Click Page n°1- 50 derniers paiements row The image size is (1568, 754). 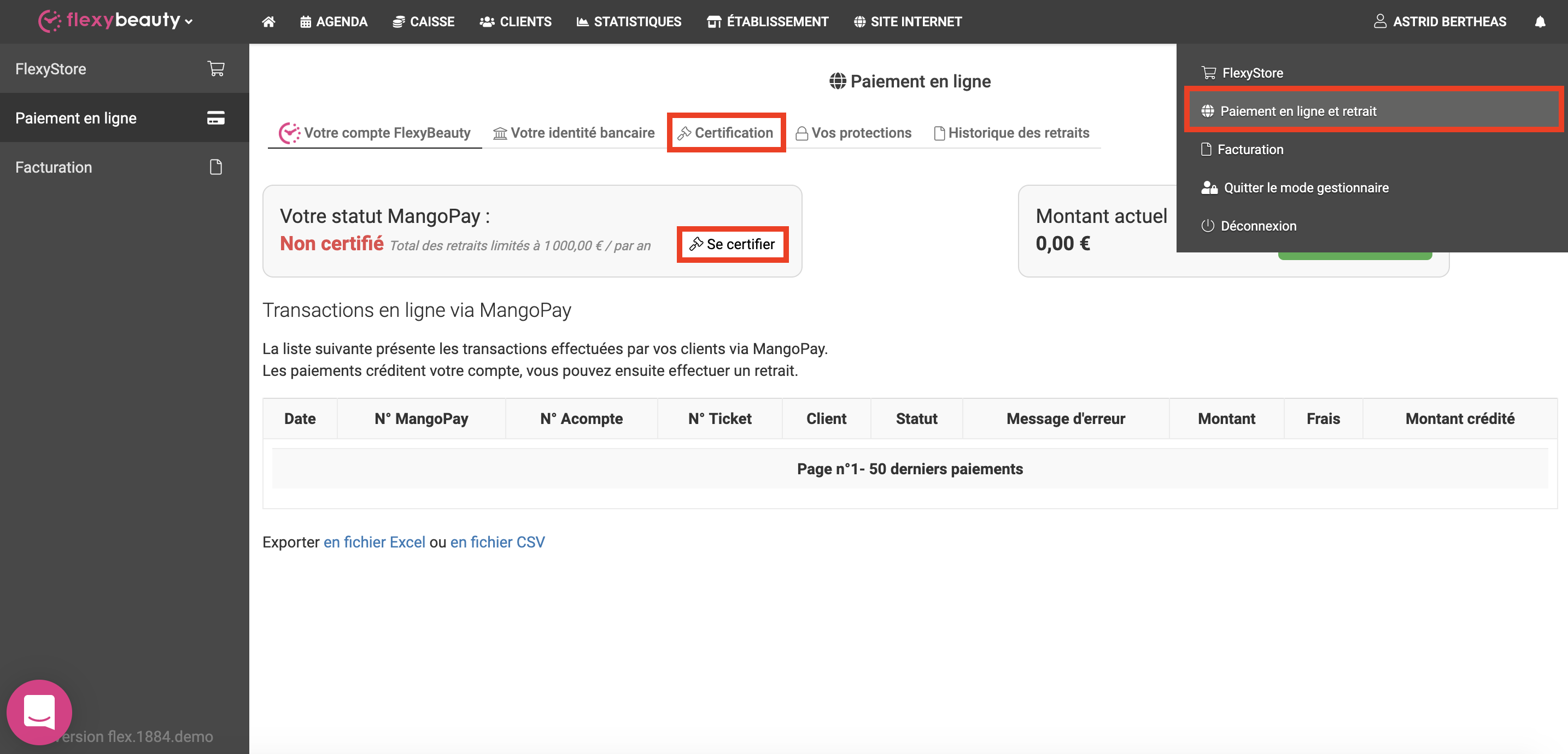tap(910, 469)
